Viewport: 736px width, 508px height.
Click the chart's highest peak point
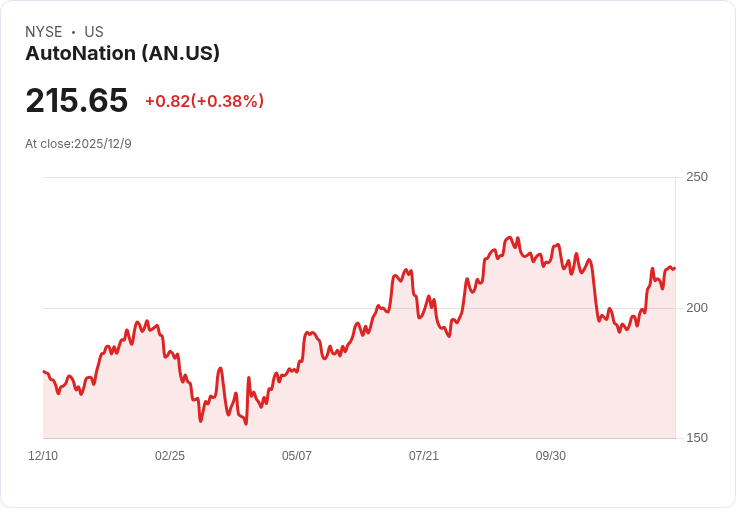pos(509,238)
